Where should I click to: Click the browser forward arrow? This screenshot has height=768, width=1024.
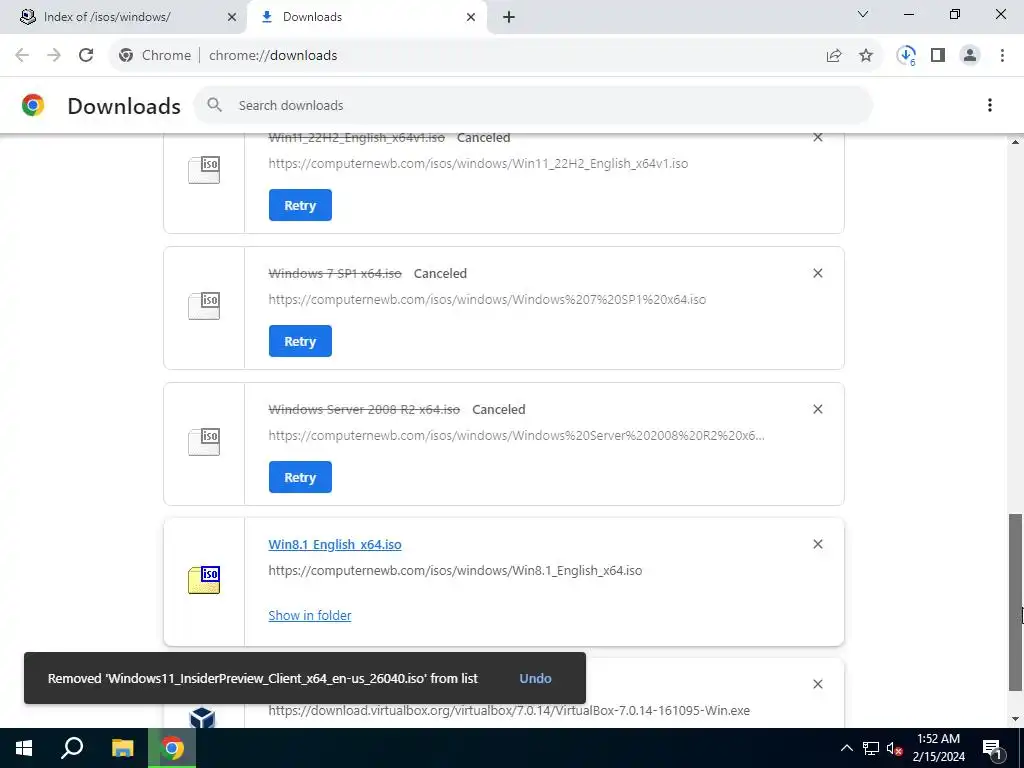click(x=54, y=56)
